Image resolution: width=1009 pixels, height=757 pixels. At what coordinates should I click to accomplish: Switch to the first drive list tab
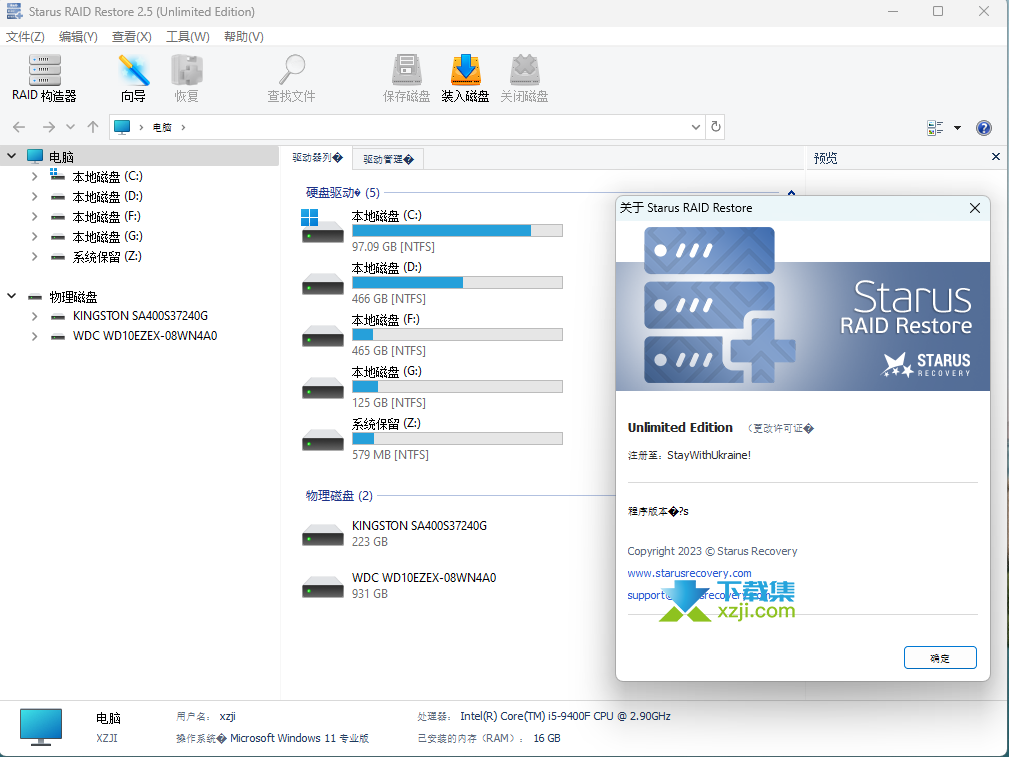(317, 158)
